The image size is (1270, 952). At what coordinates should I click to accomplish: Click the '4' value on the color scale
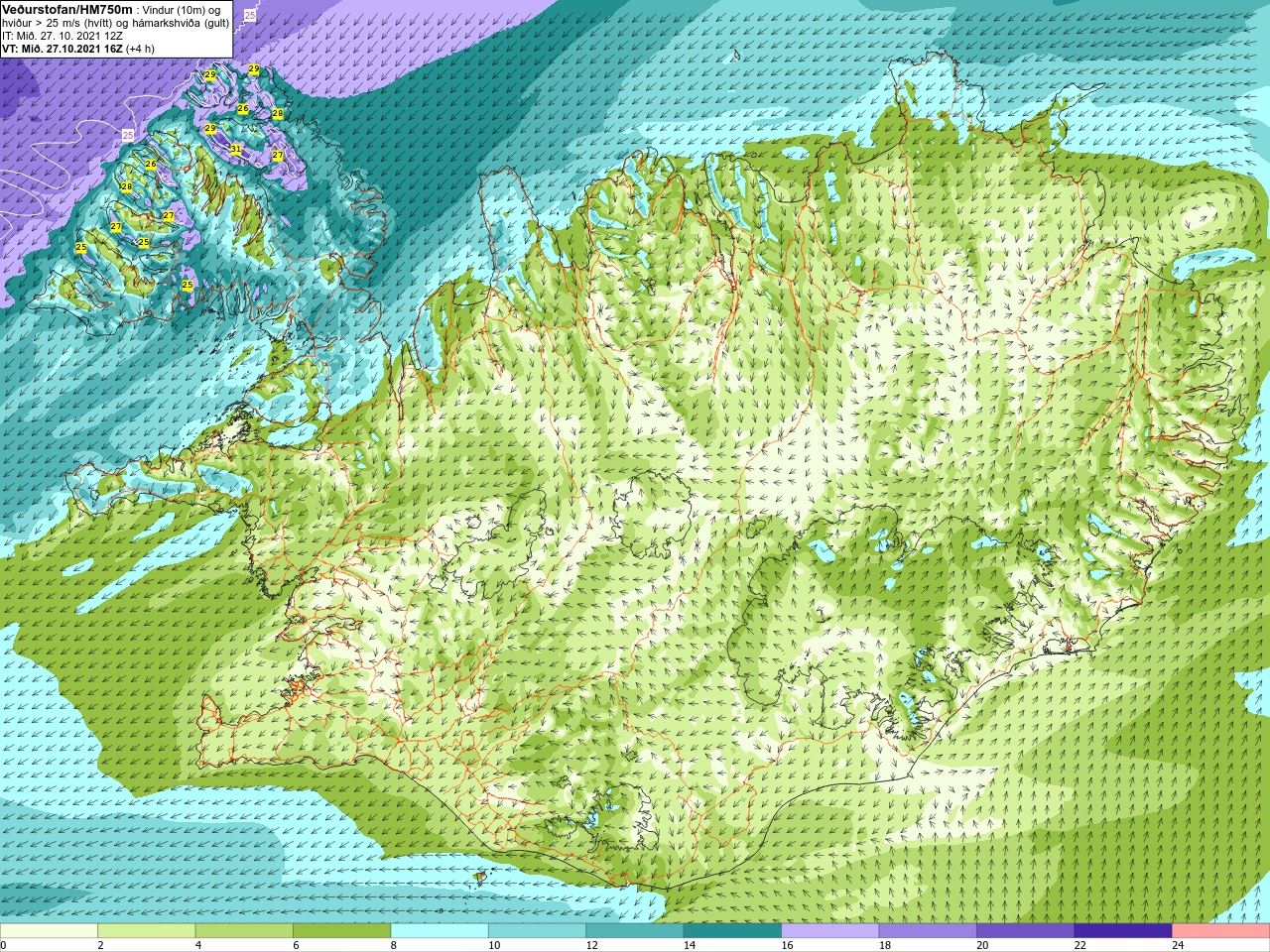[198, 945]
